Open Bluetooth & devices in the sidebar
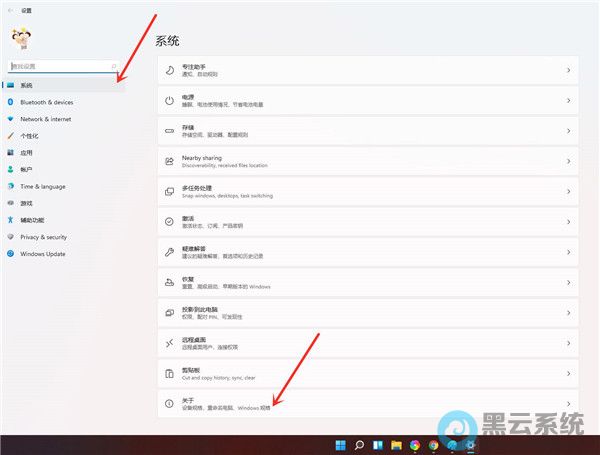This screenshot has width=600, height=455. [x=46, y=102]
